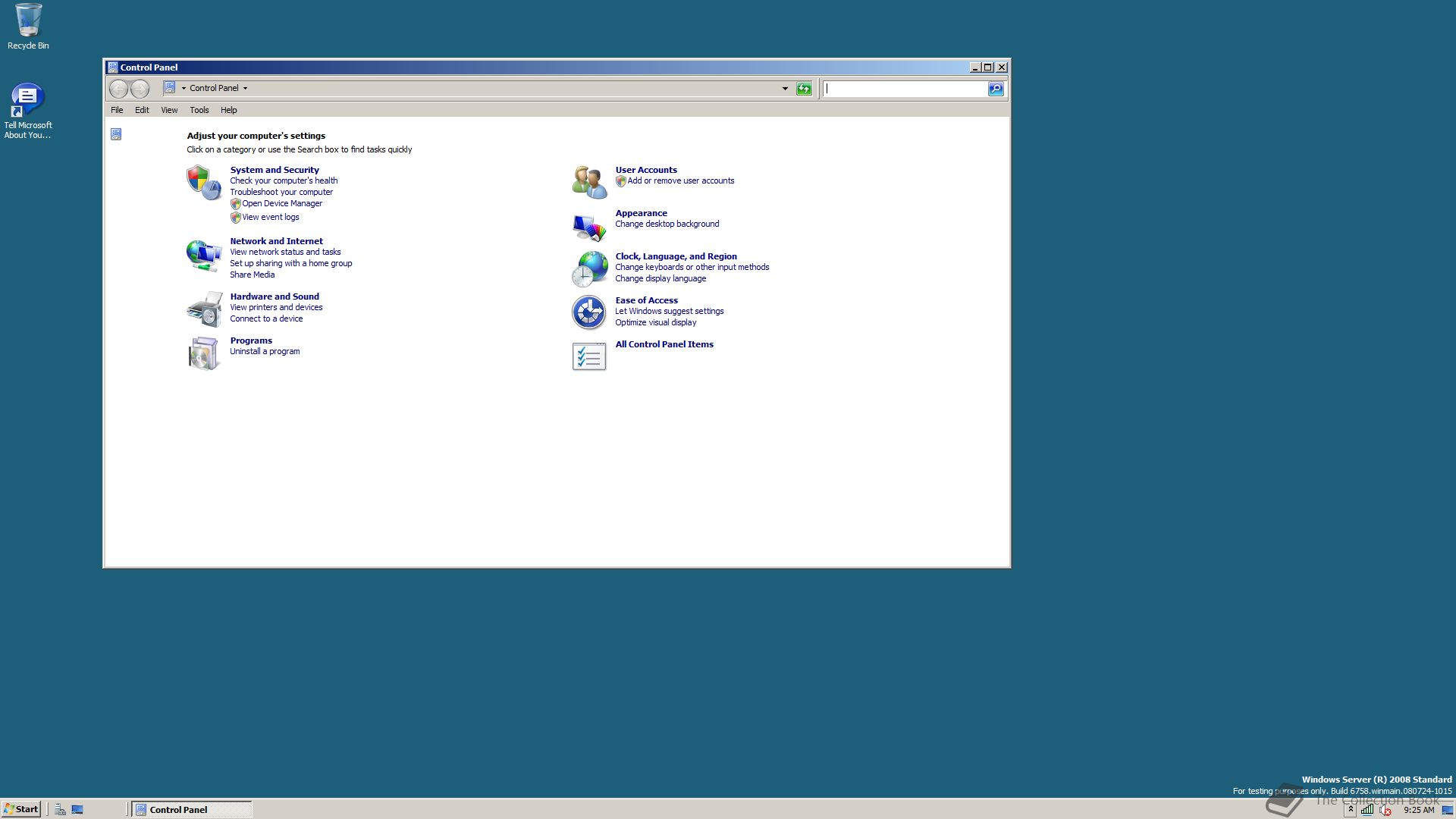Open the Appearance category link
Viewport: 1456px width, 819px height.
point(641,213)
